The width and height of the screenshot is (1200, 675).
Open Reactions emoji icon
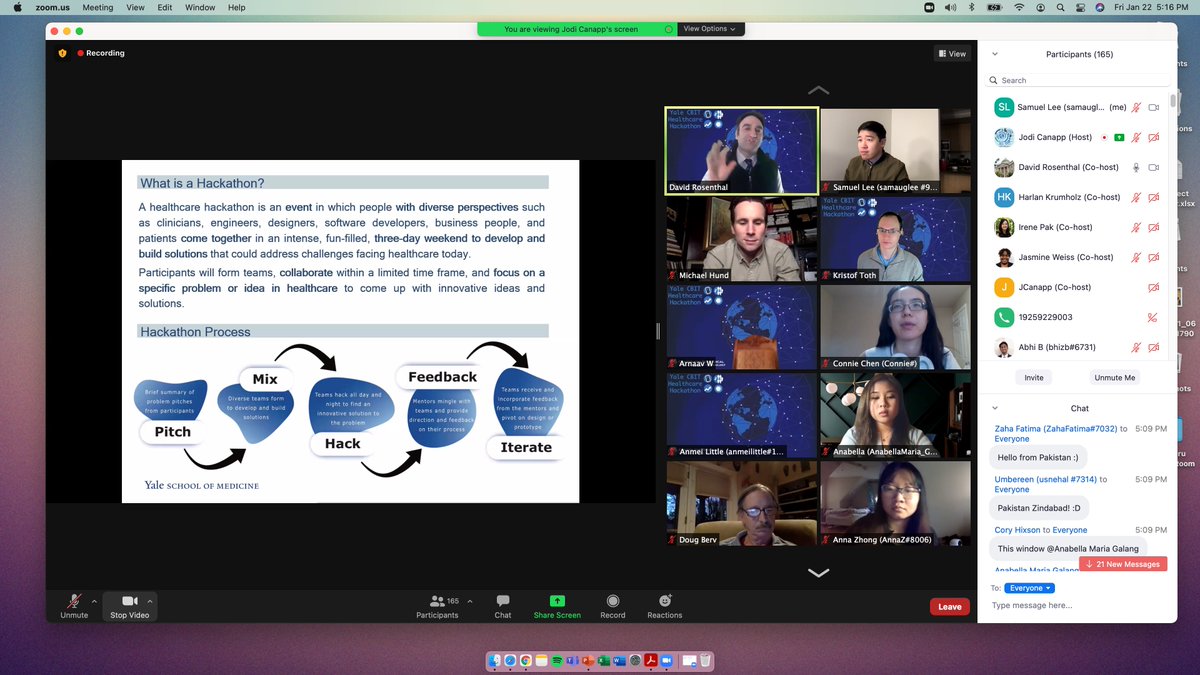click(665, 600)
